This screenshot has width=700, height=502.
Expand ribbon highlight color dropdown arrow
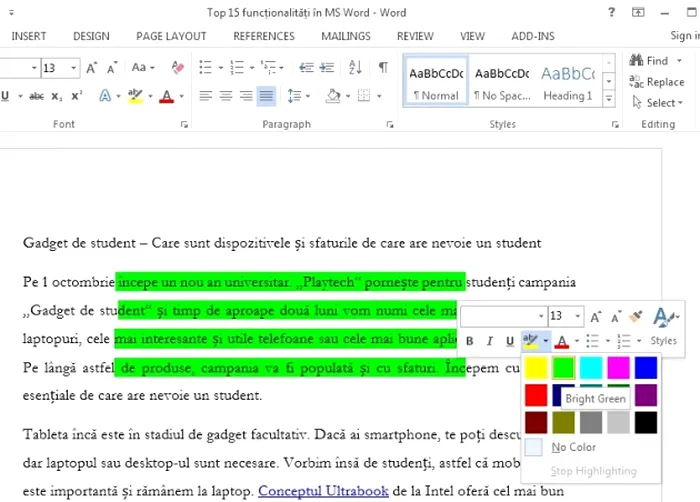(x=150, y=96)
